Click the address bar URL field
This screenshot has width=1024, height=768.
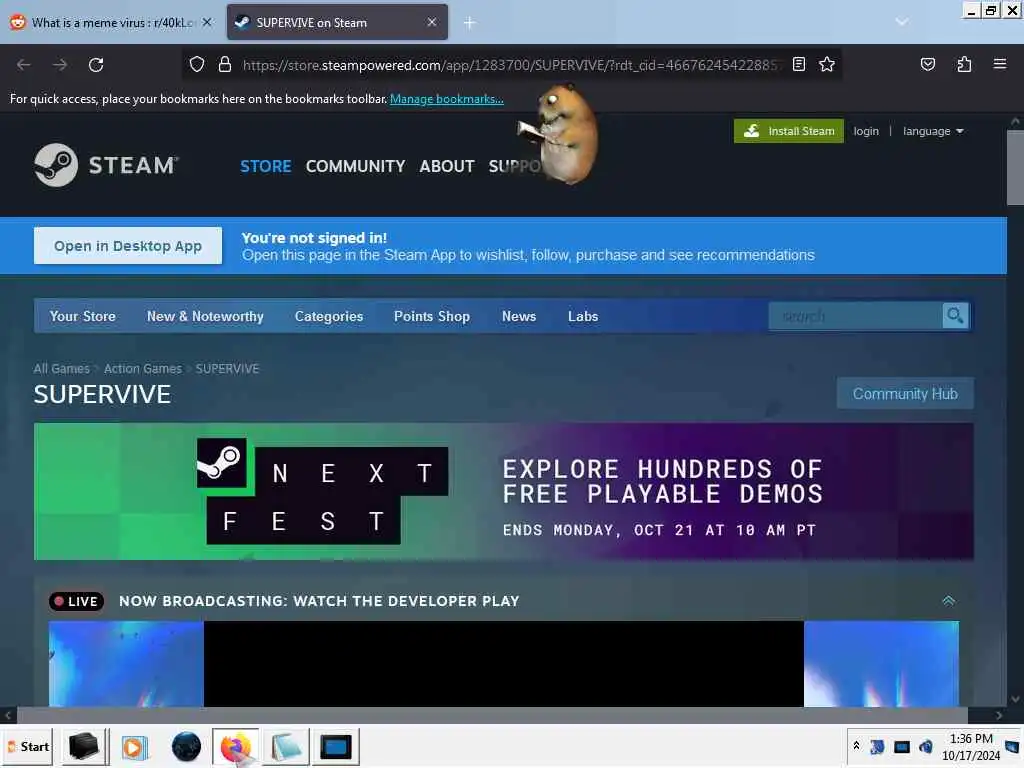coord(509,65)
